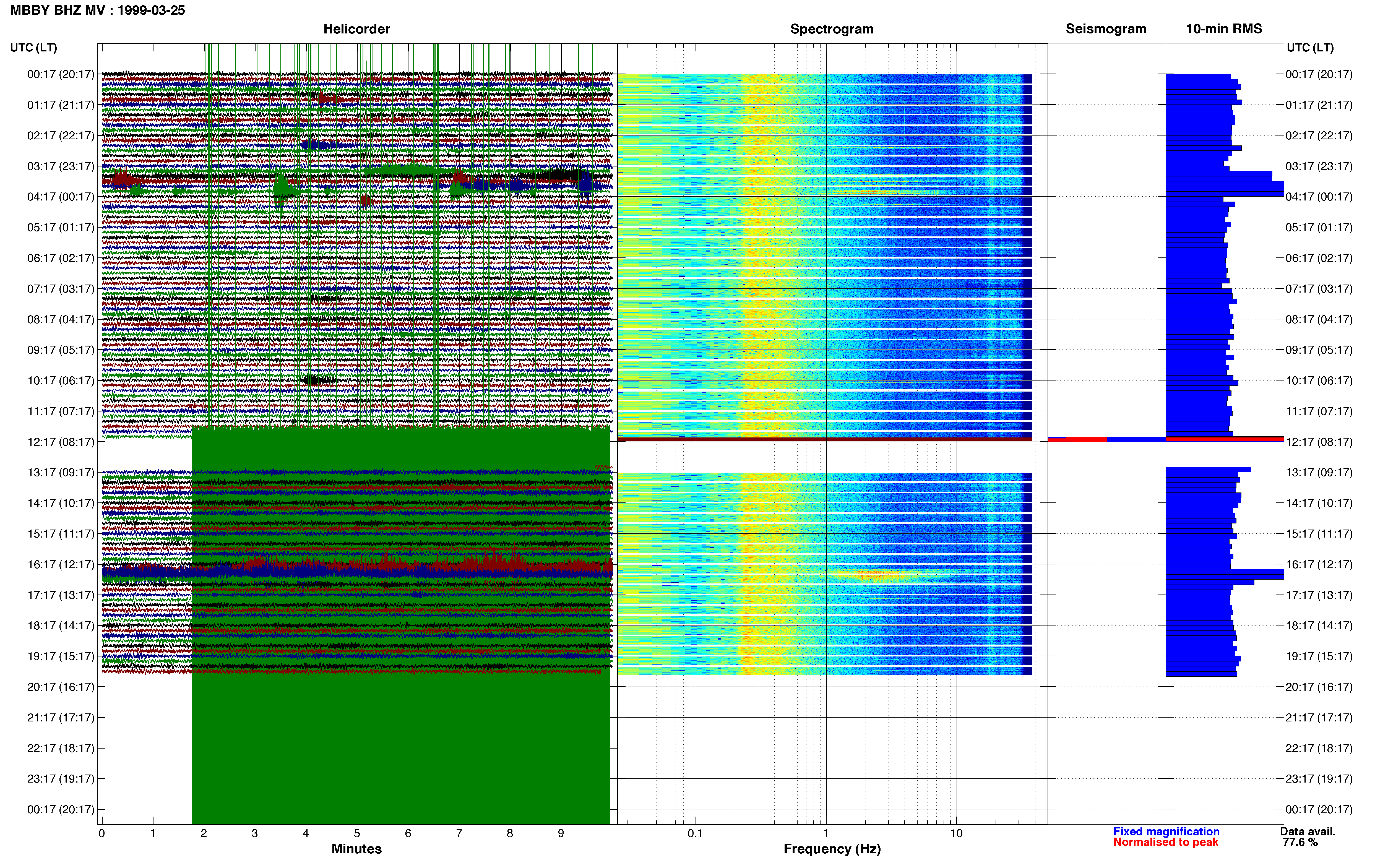
Task: Click the left 03:17 (23:17) time label
Action: 61,166
